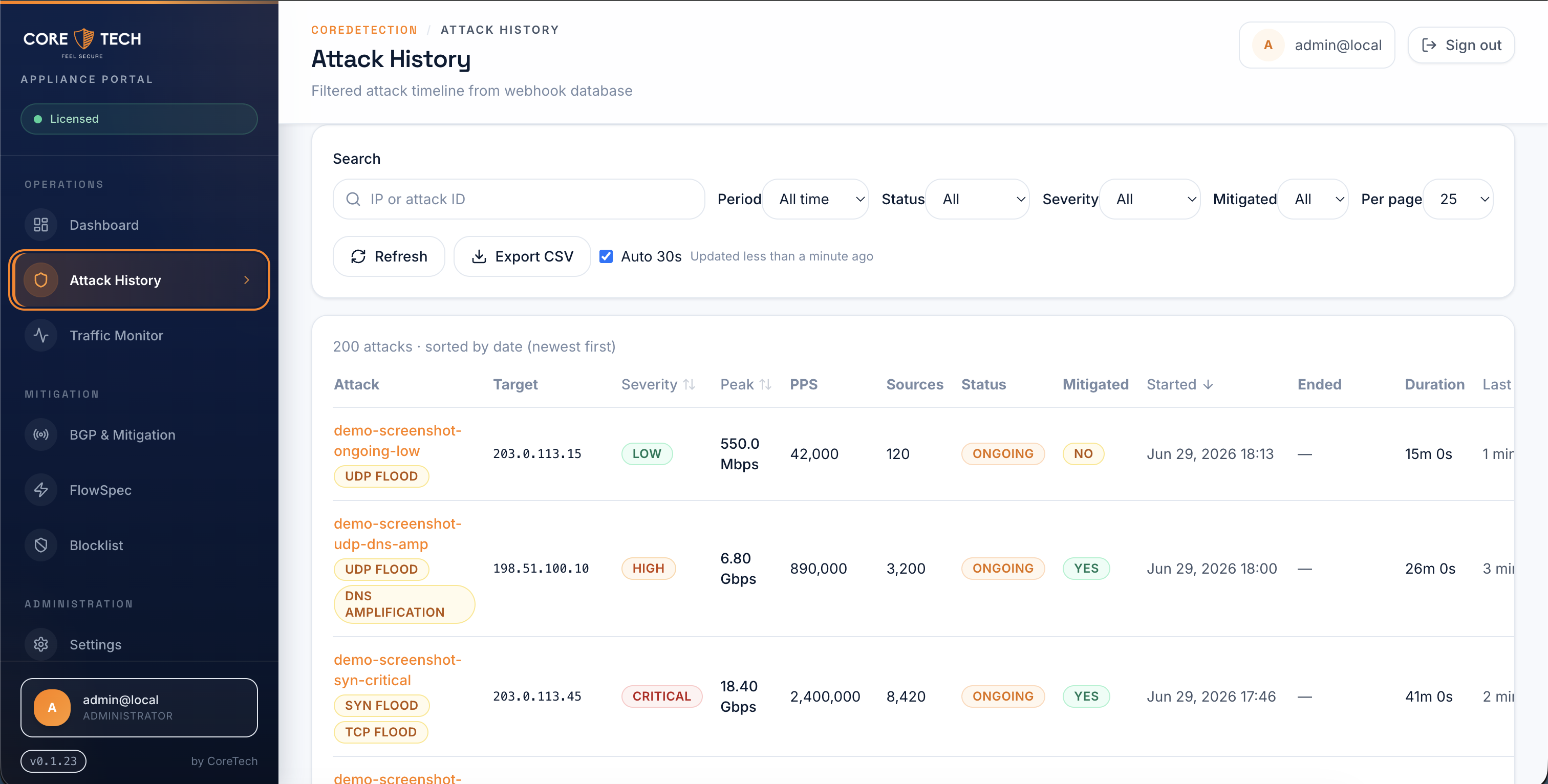The width and height of the screenshot is (1548, 784).
Task: Click the IP or attack ID search field
Action: [519, 199]
